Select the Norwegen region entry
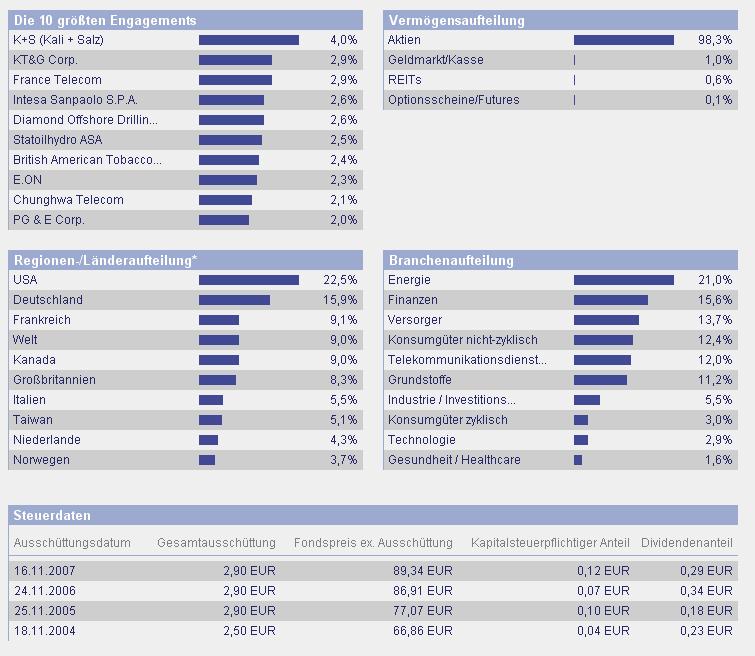Screen dimensions: 755x656 (x=185, y=460)
